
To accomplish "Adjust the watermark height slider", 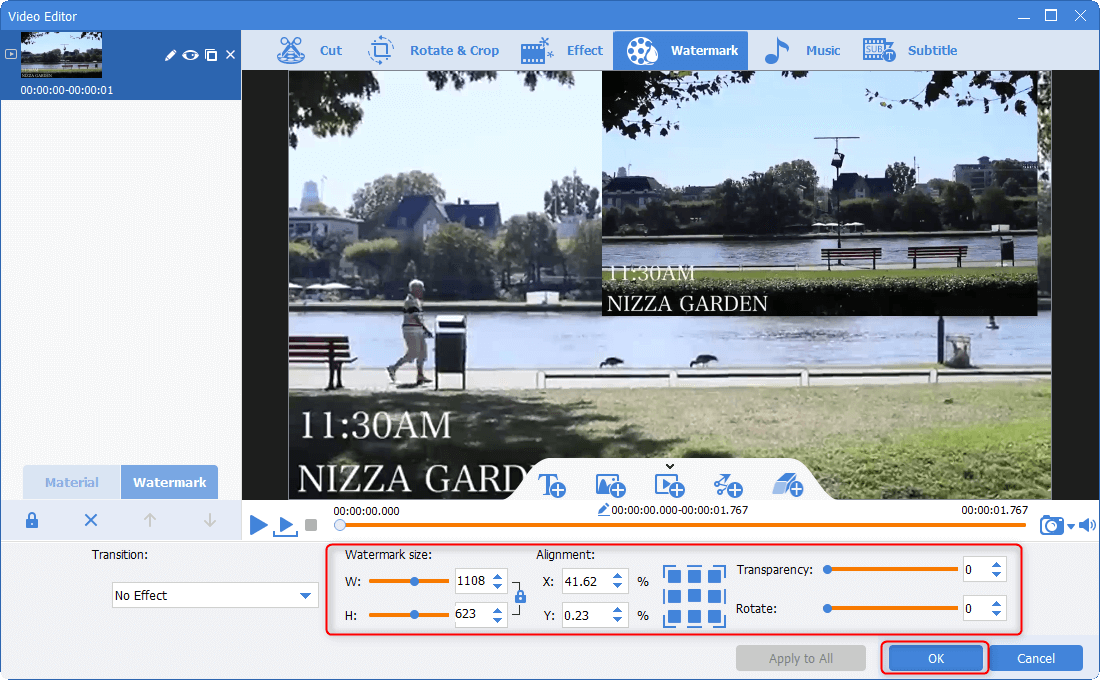I will pyautogui.click(x=408, y=615).
